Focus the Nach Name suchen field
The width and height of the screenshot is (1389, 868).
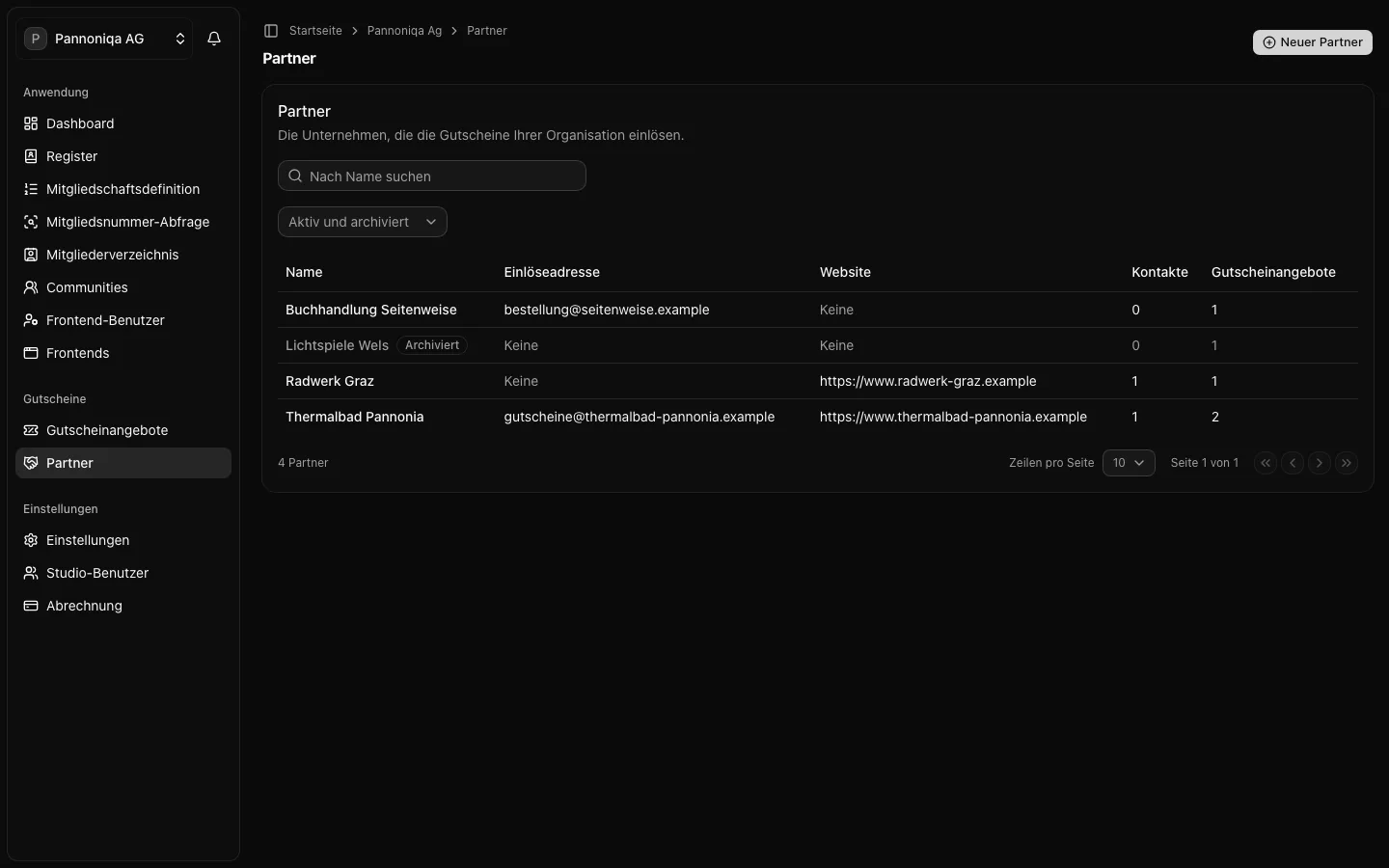click(x=432, y=176)
